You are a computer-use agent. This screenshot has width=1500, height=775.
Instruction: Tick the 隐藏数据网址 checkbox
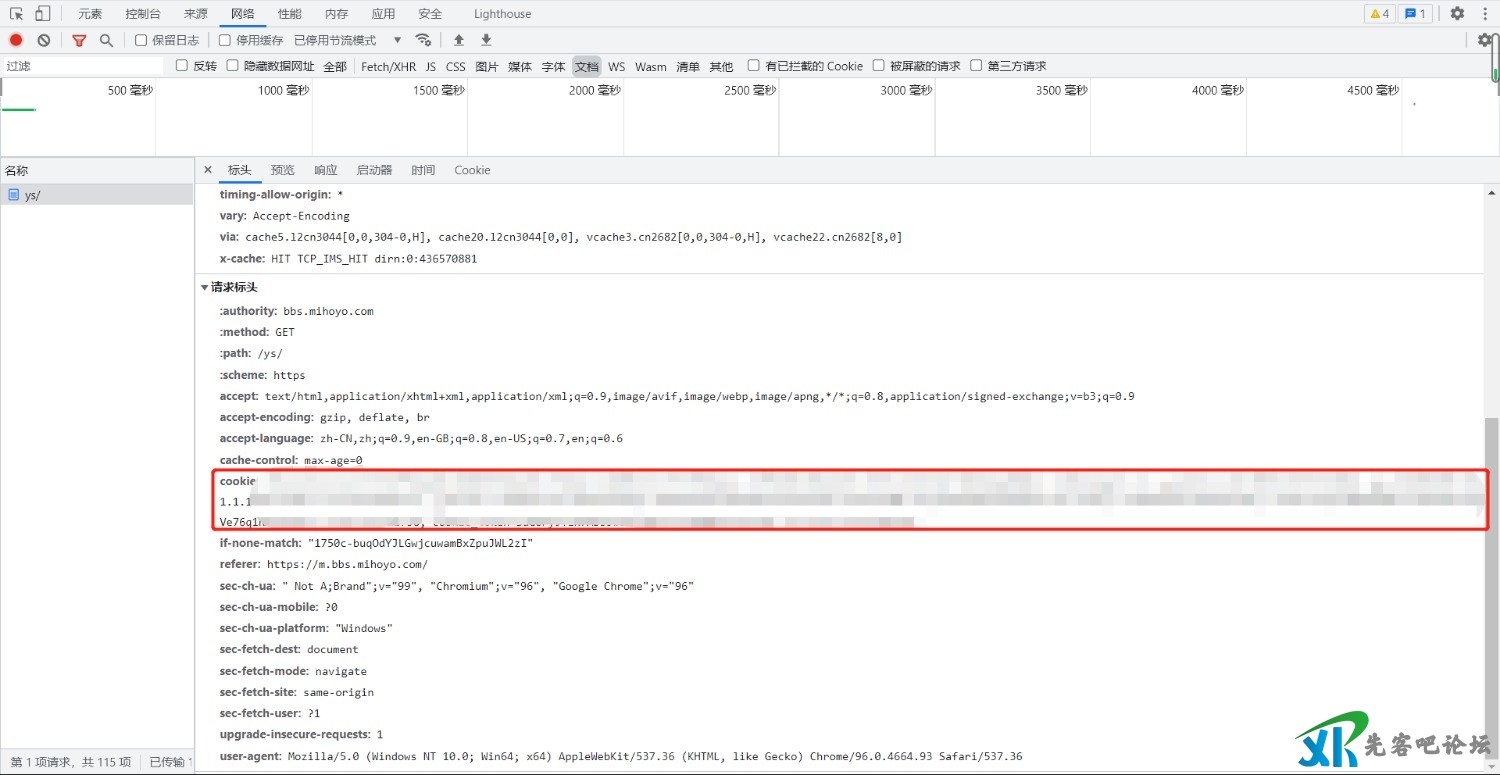[233, 66]
